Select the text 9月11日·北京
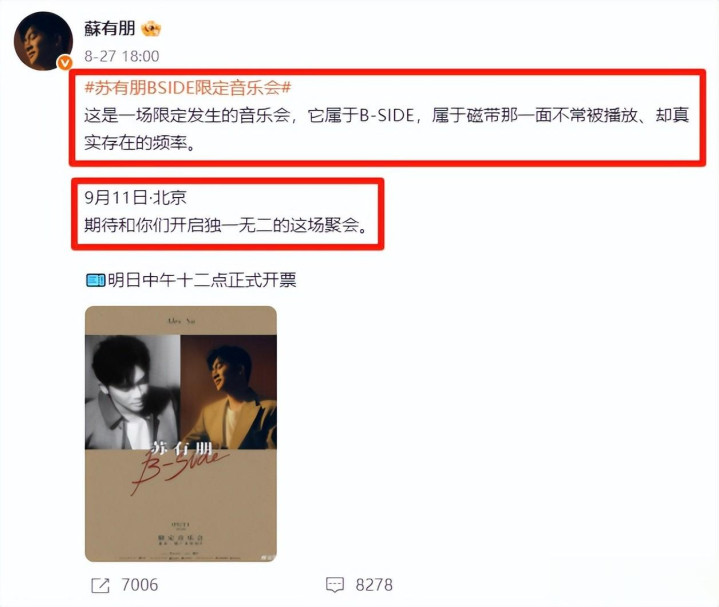The image size is (719, 607). tap(135, 198)
